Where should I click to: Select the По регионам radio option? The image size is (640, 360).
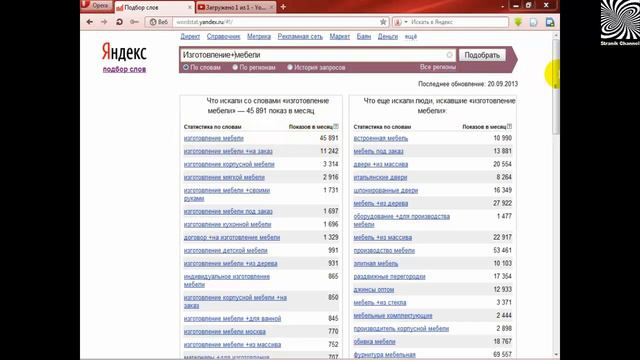coord(235,67)
